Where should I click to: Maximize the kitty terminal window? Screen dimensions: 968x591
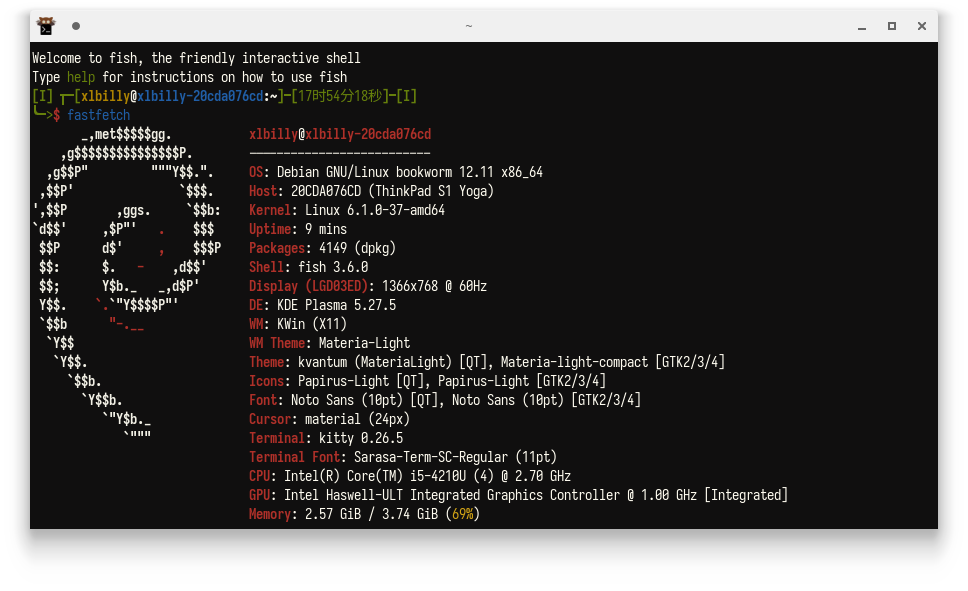892,26
